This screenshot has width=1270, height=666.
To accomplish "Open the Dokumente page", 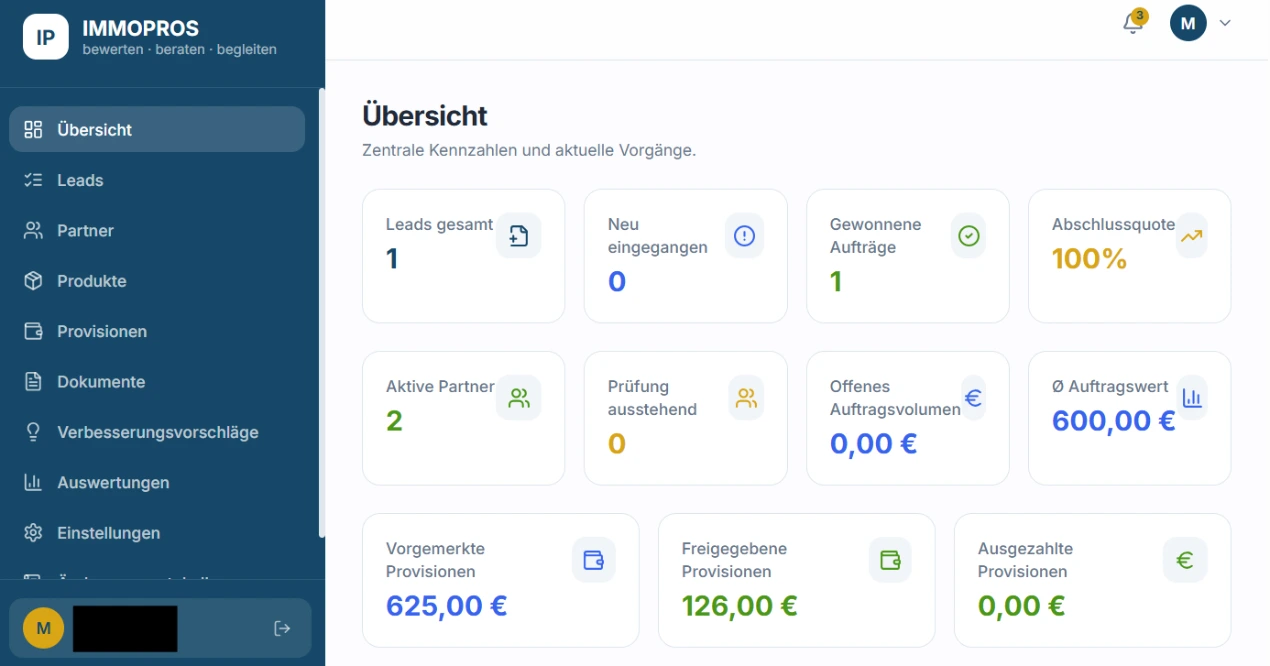I will tap(157, 382).
